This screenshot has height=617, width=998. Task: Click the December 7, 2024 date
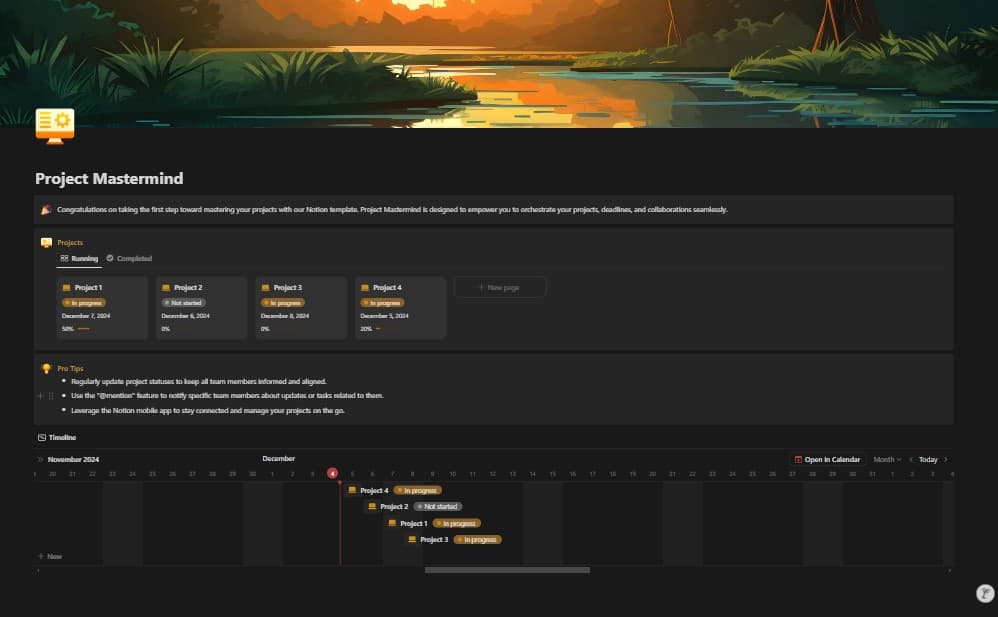[86, 316]
